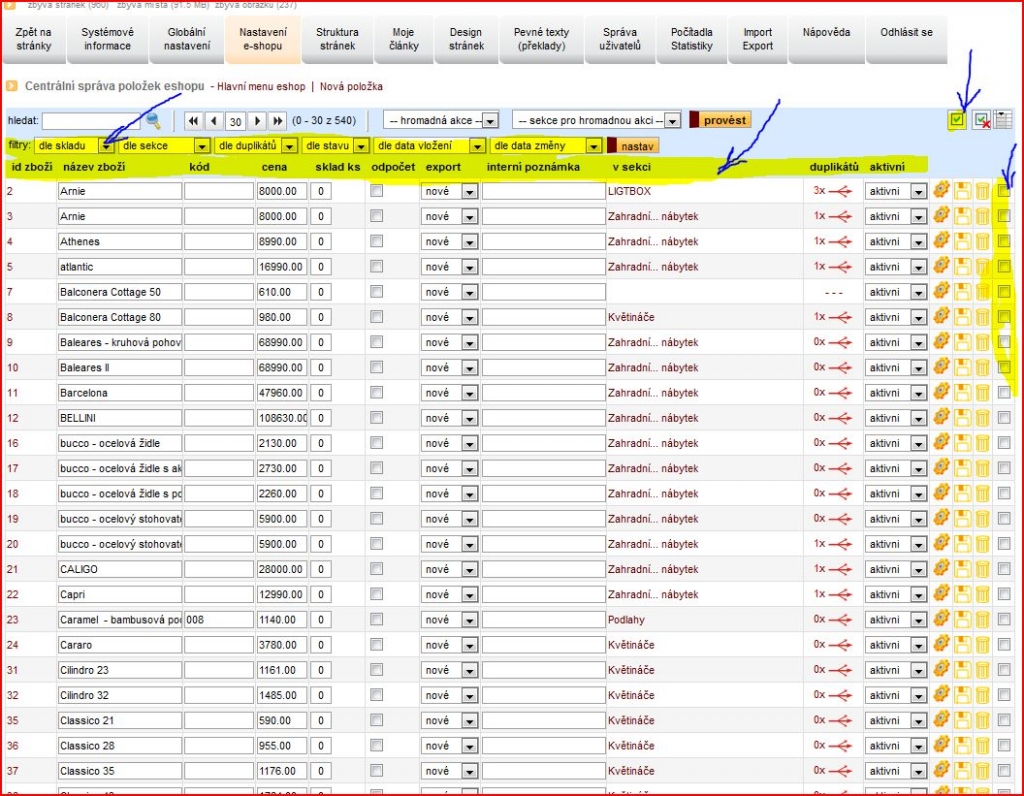Tick odpočet checkbox for Athenes
This screenshot has width=1024, height=796.
(376, 241)
